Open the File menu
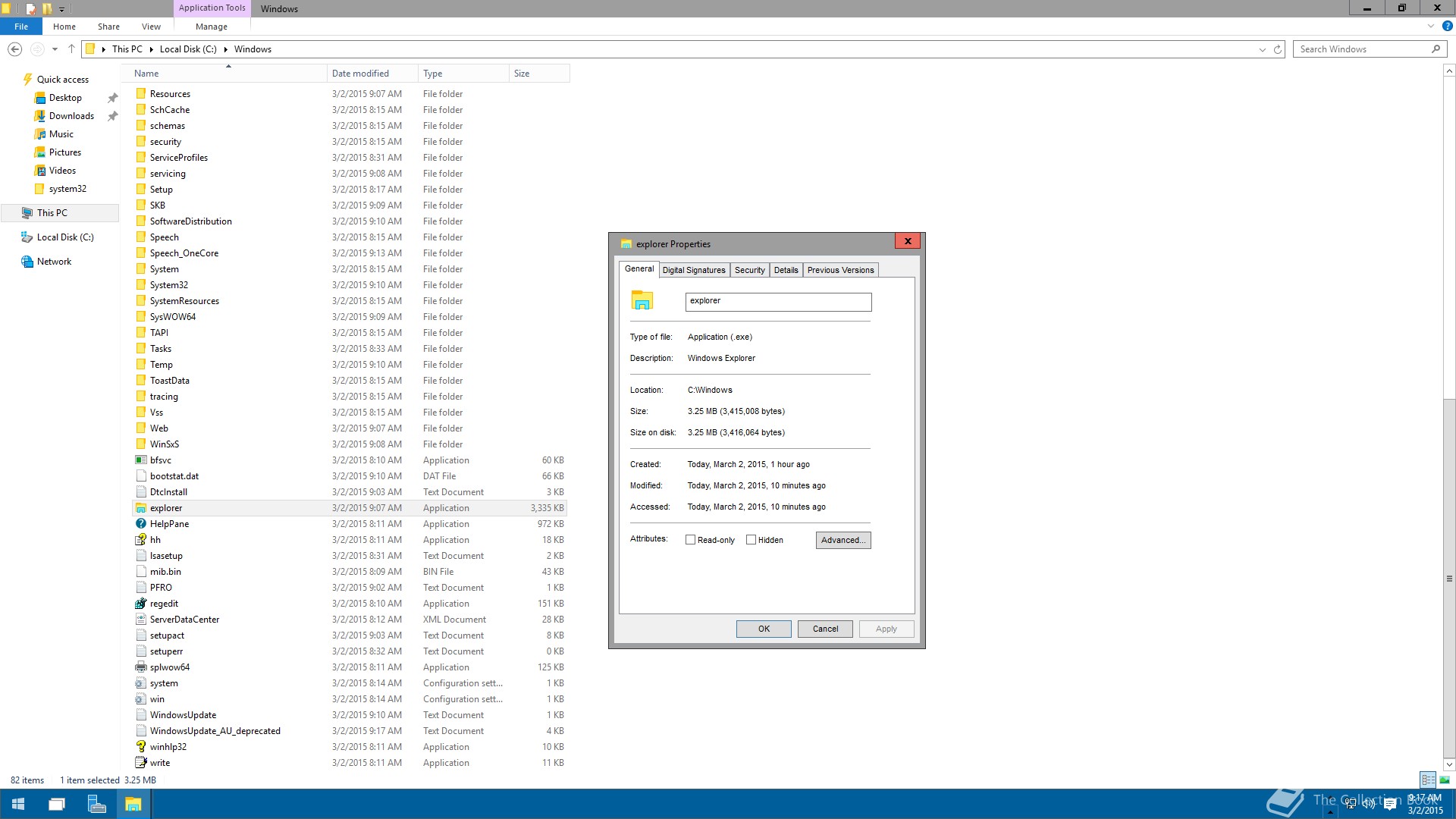Image resolution: width=1456 pixels, height=819 pixels. click(21, 27)
